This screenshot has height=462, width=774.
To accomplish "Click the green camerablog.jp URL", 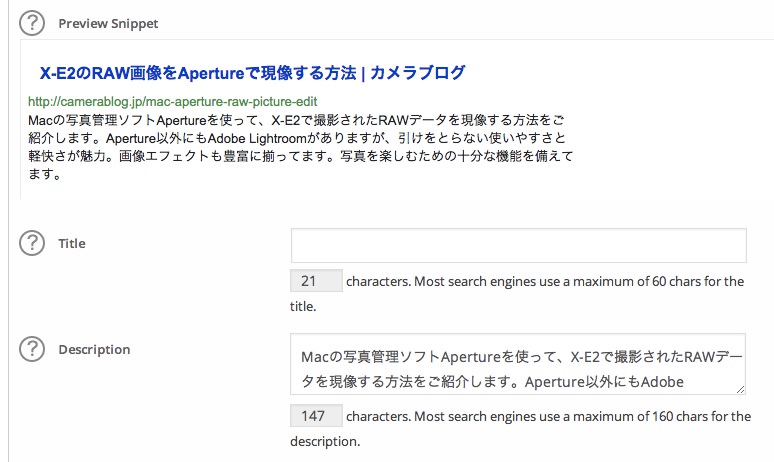I will pyautogui.click(x=172, y=102).
